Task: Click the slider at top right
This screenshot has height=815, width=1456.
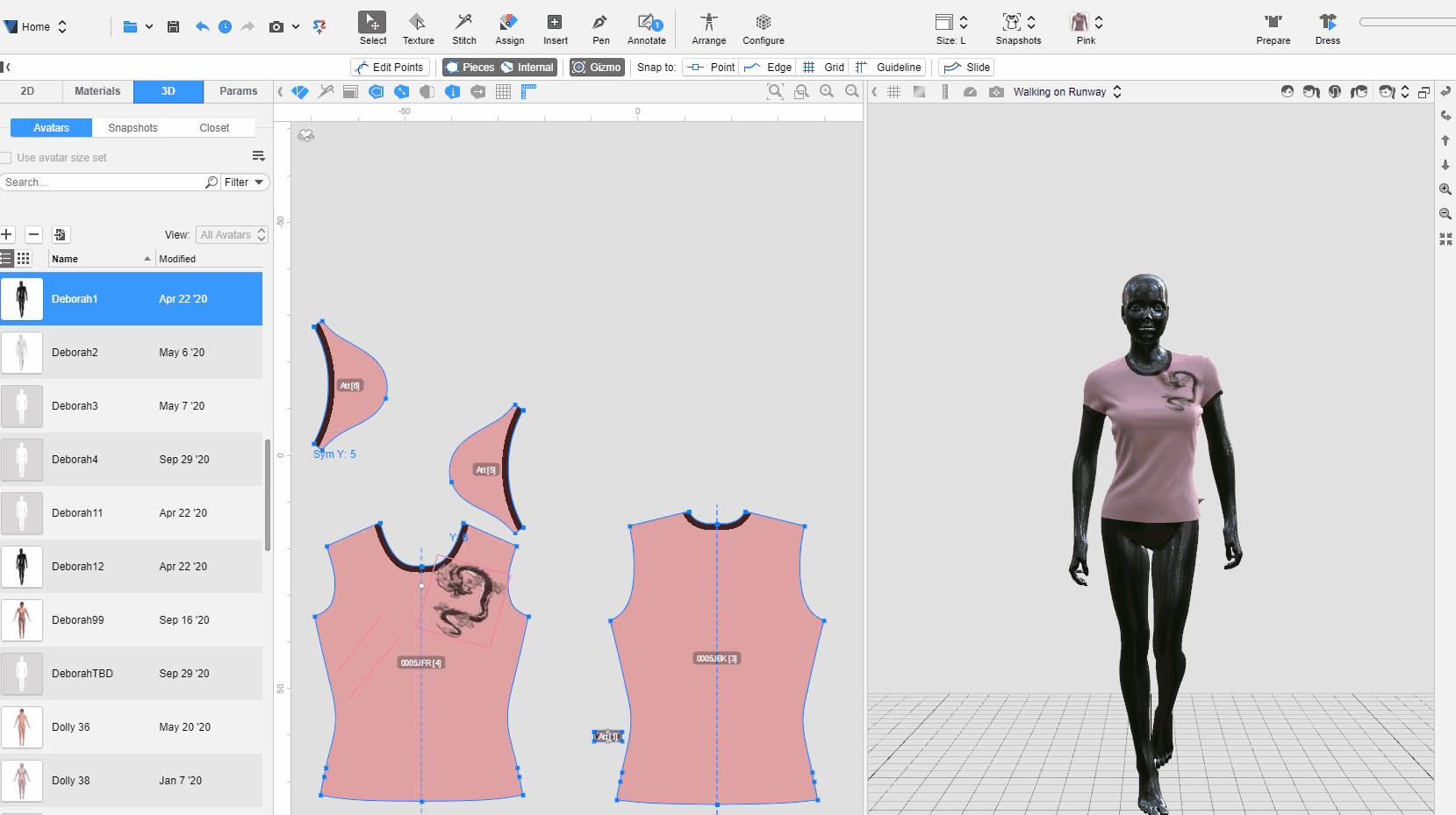Action: [1407, 22]
